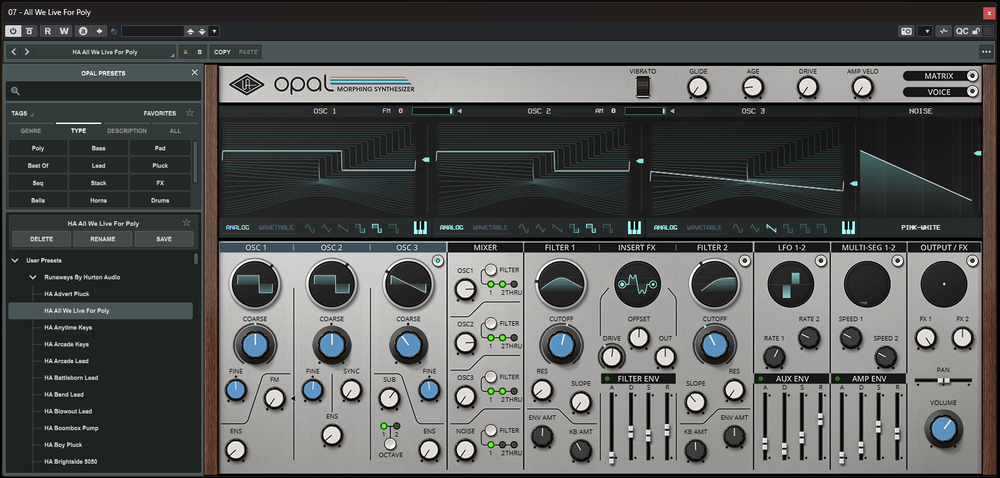
Task: Toggle the Noise mixer Filter routing switch
Action: pos(491,430)
